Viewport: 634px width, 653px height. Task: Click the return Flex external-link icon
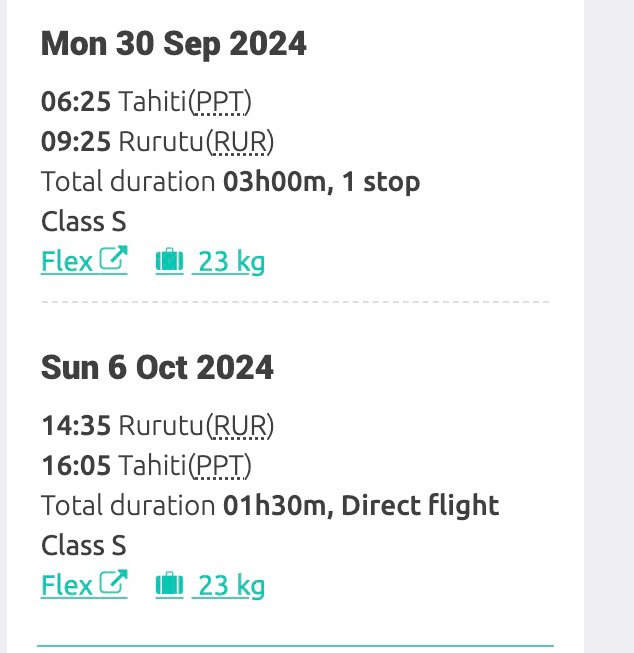[113, 581]
